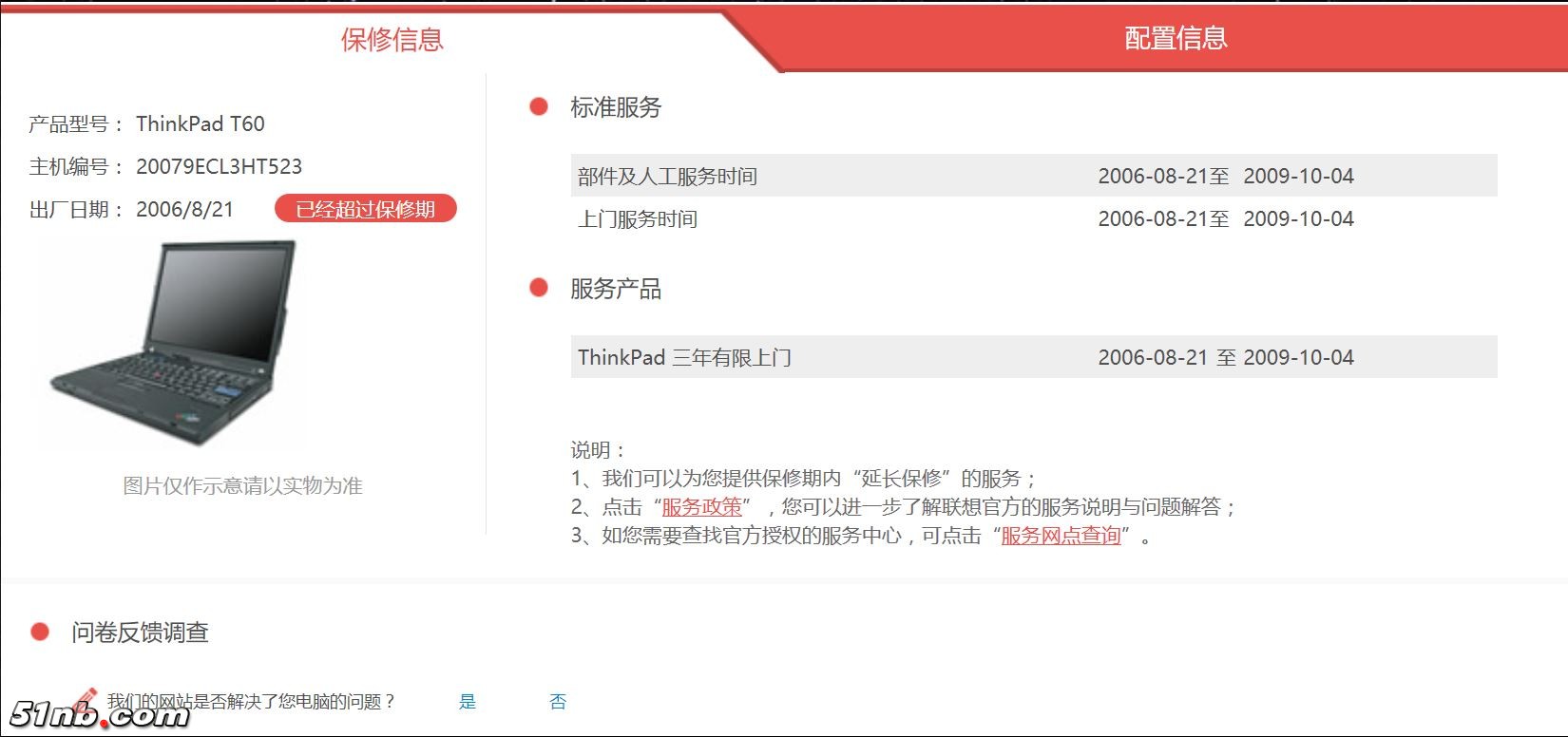
Task: Click the 标准服务 section heading
Action: tap(616, 107)
